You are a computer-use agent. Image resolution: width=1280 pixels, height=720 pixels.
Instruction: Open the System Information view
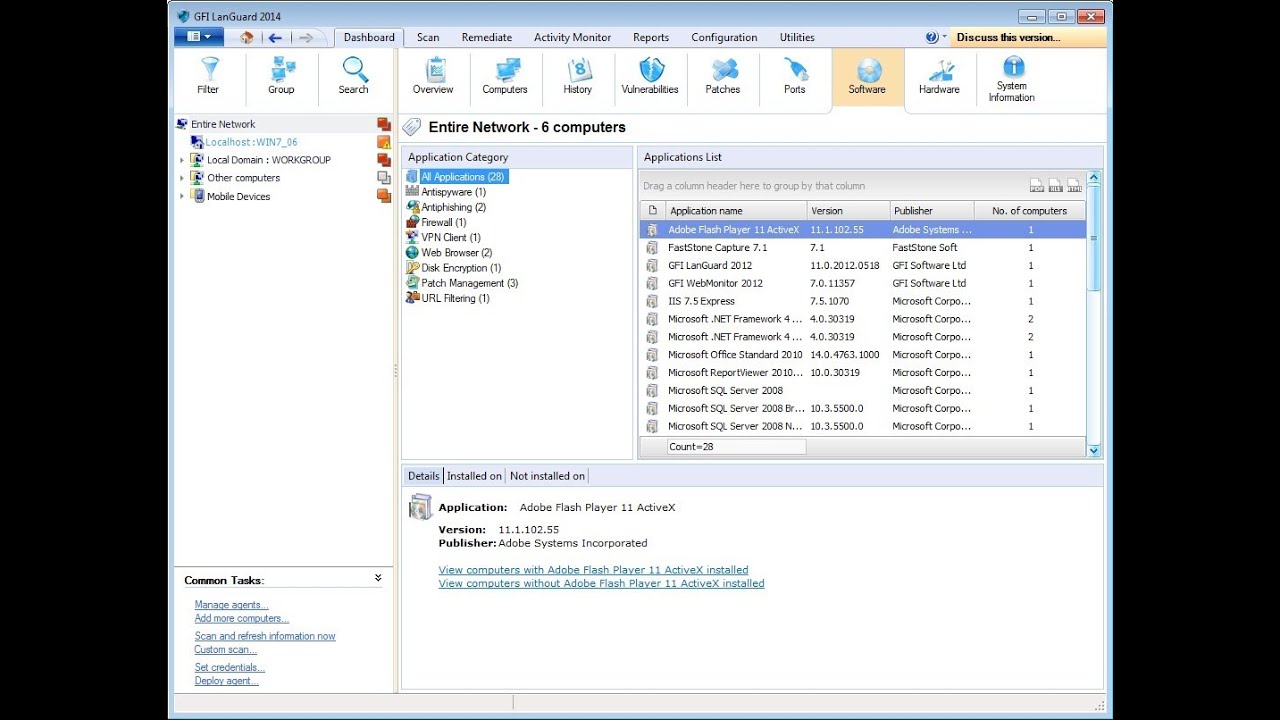[x=1012, y=79]
